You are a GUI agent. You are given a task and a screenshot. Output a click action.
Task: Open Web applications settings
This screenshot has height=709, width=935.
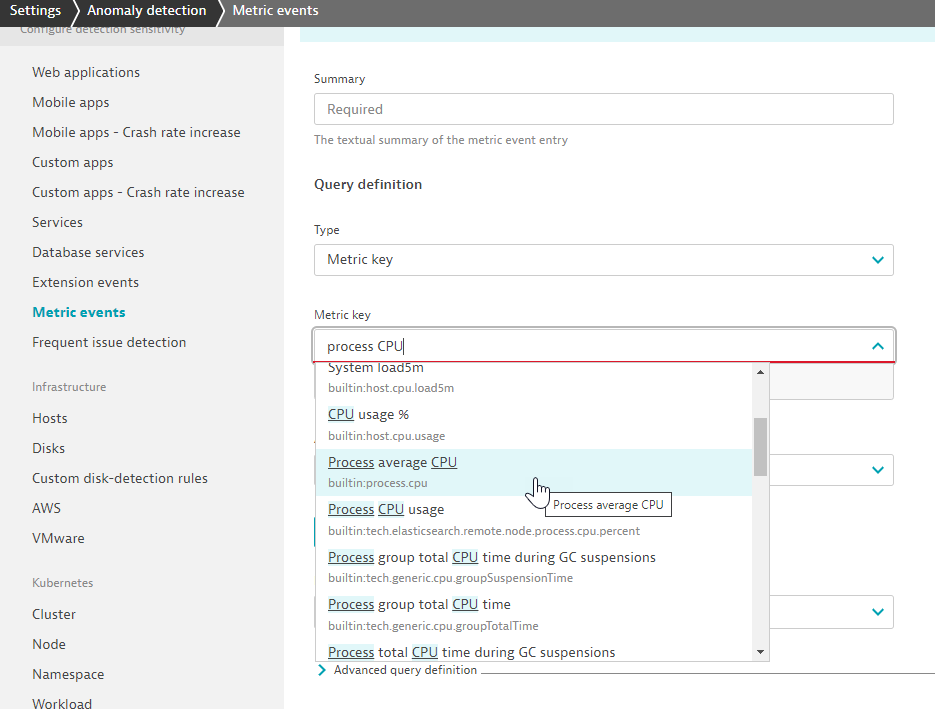(x=86, y=72)
